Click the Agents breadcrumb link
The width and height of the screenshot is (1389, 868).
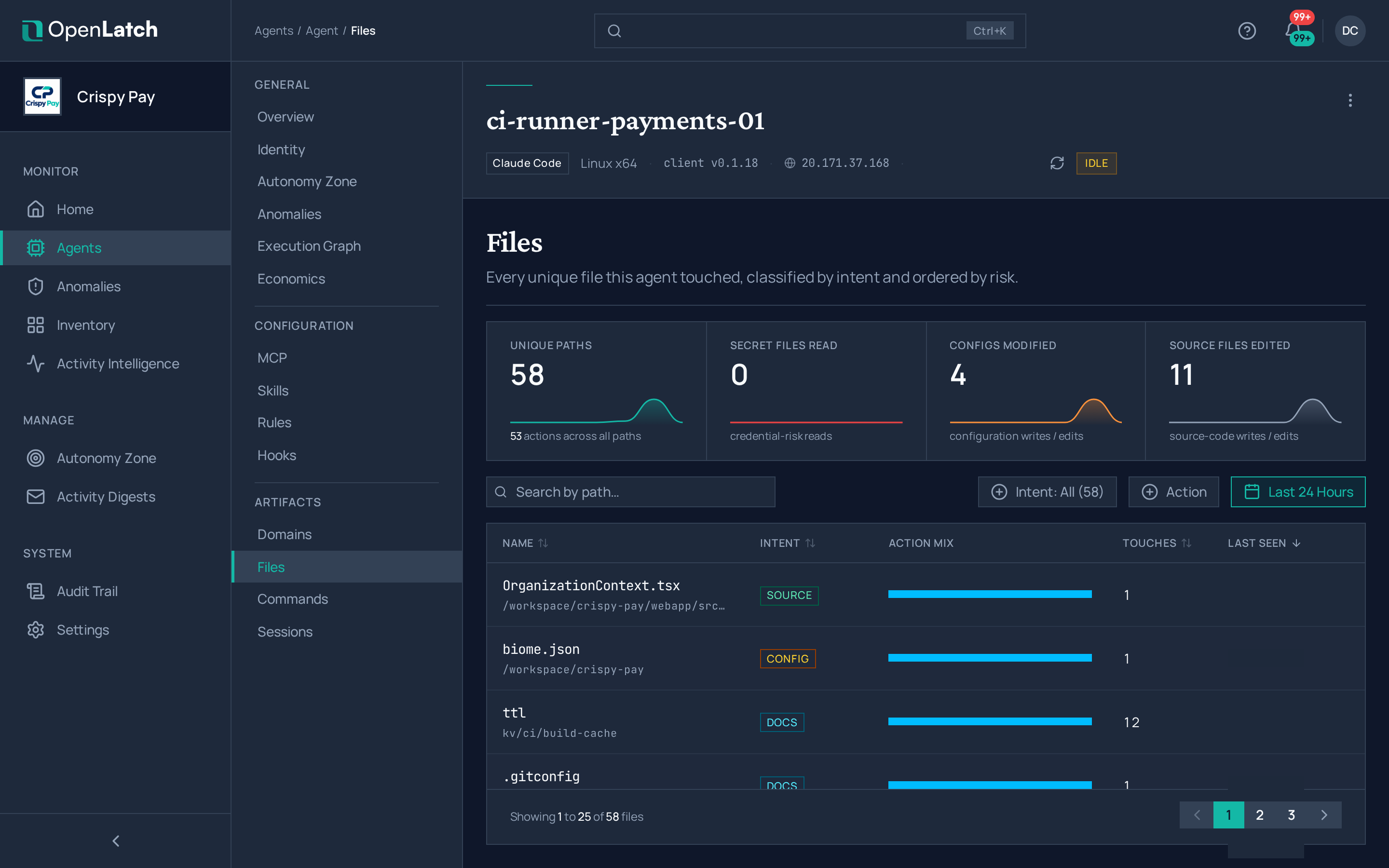[274, 30]
